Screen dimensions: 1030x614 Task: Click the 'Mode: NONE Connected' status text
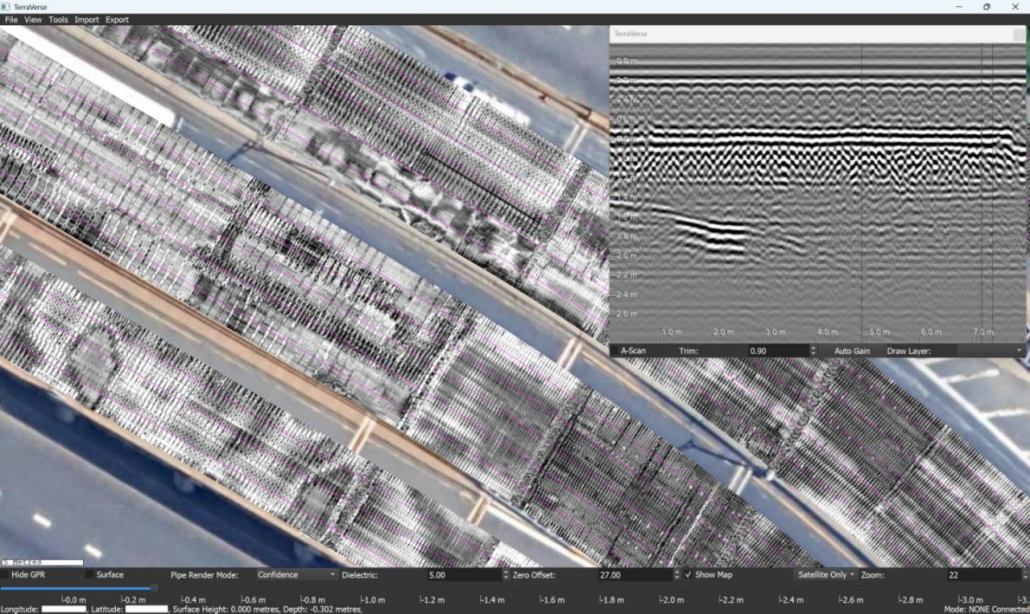click(x=986, y=609)
